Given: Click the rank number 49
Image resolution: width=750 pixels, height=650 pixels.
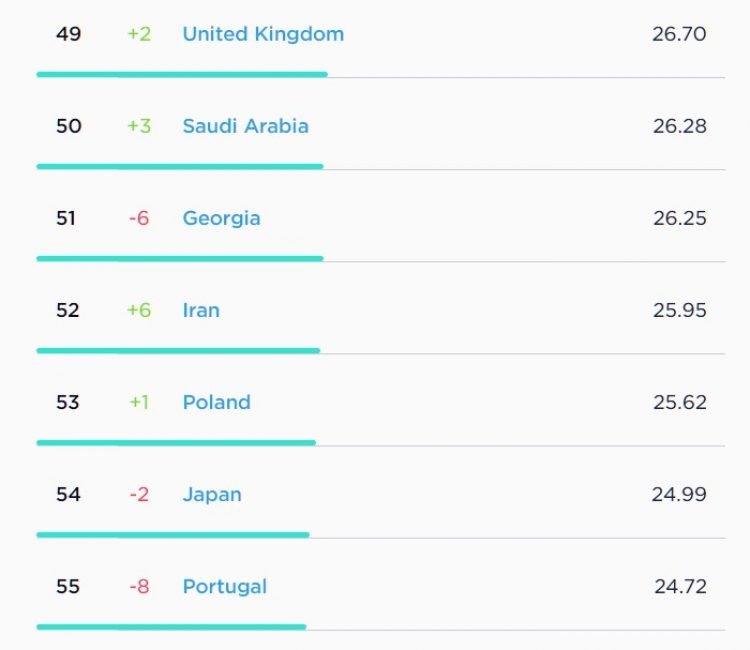Looking at the screenshot, I should tap(68, 34).
